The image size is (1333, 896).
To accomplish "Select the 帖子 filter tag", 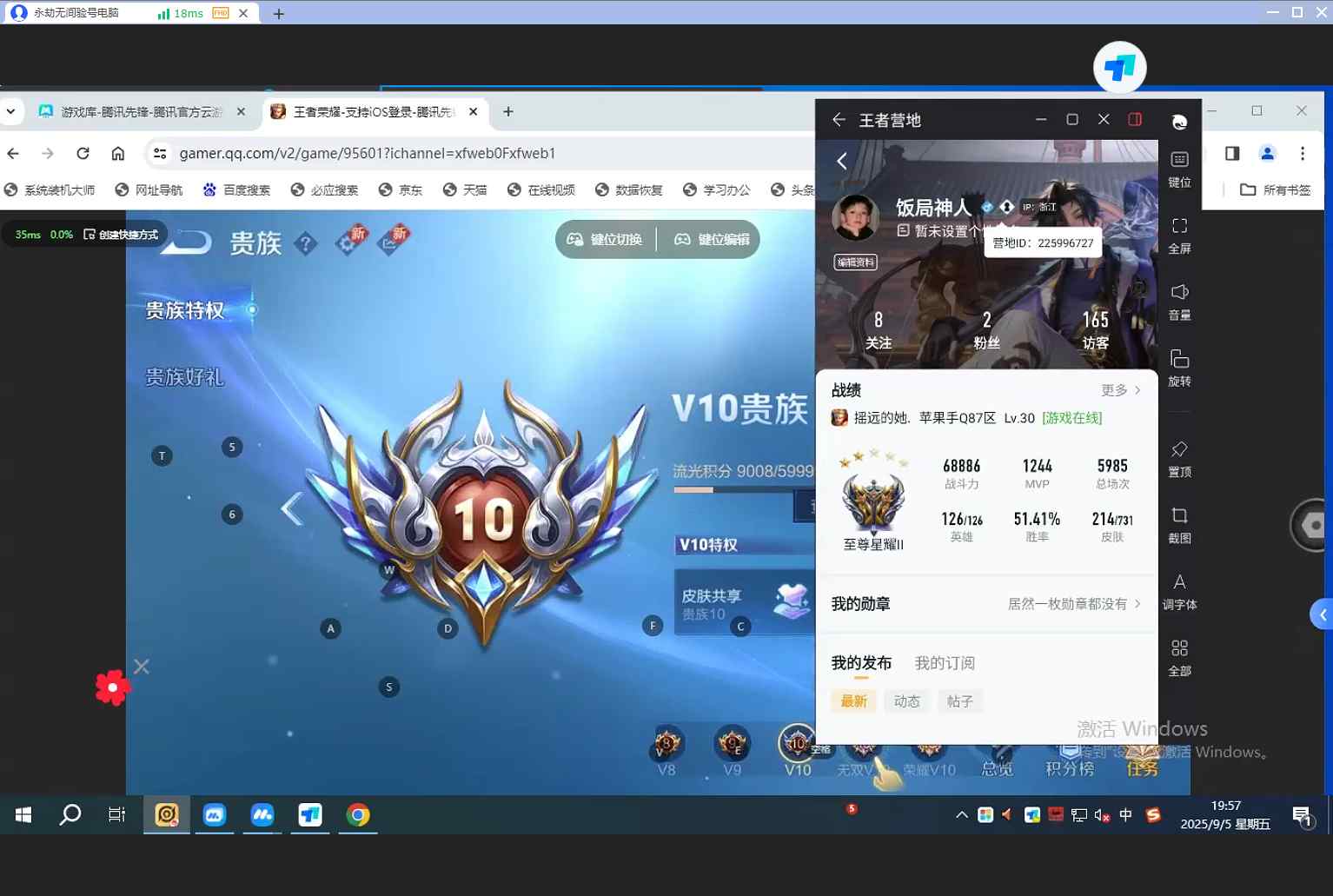I will pos(960,701).
